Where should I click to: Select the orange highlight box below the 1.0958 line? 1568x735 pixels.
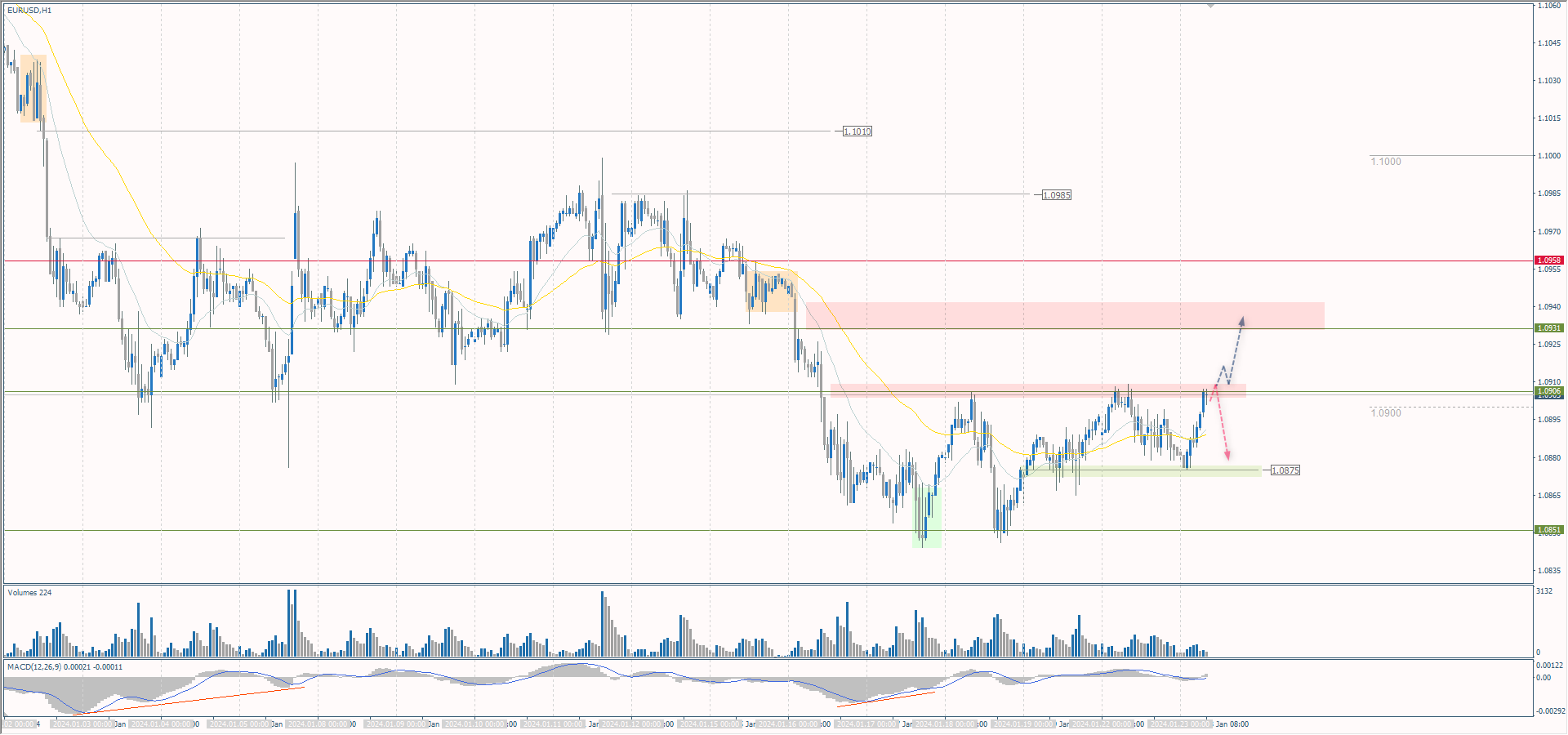(x=771, y=292)
